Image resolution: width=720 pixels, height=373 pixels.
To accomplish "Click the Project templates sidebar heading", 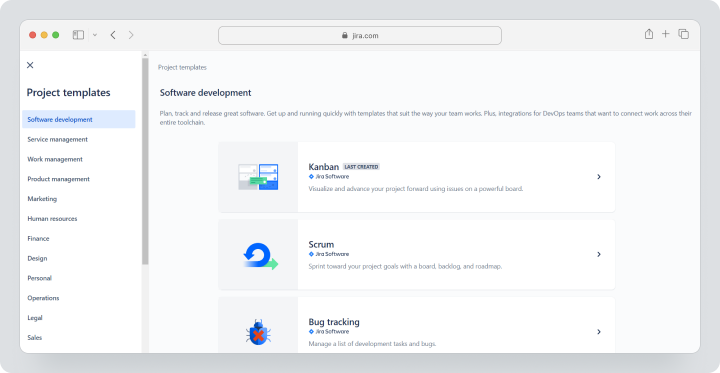I will (x=68, y=92).
